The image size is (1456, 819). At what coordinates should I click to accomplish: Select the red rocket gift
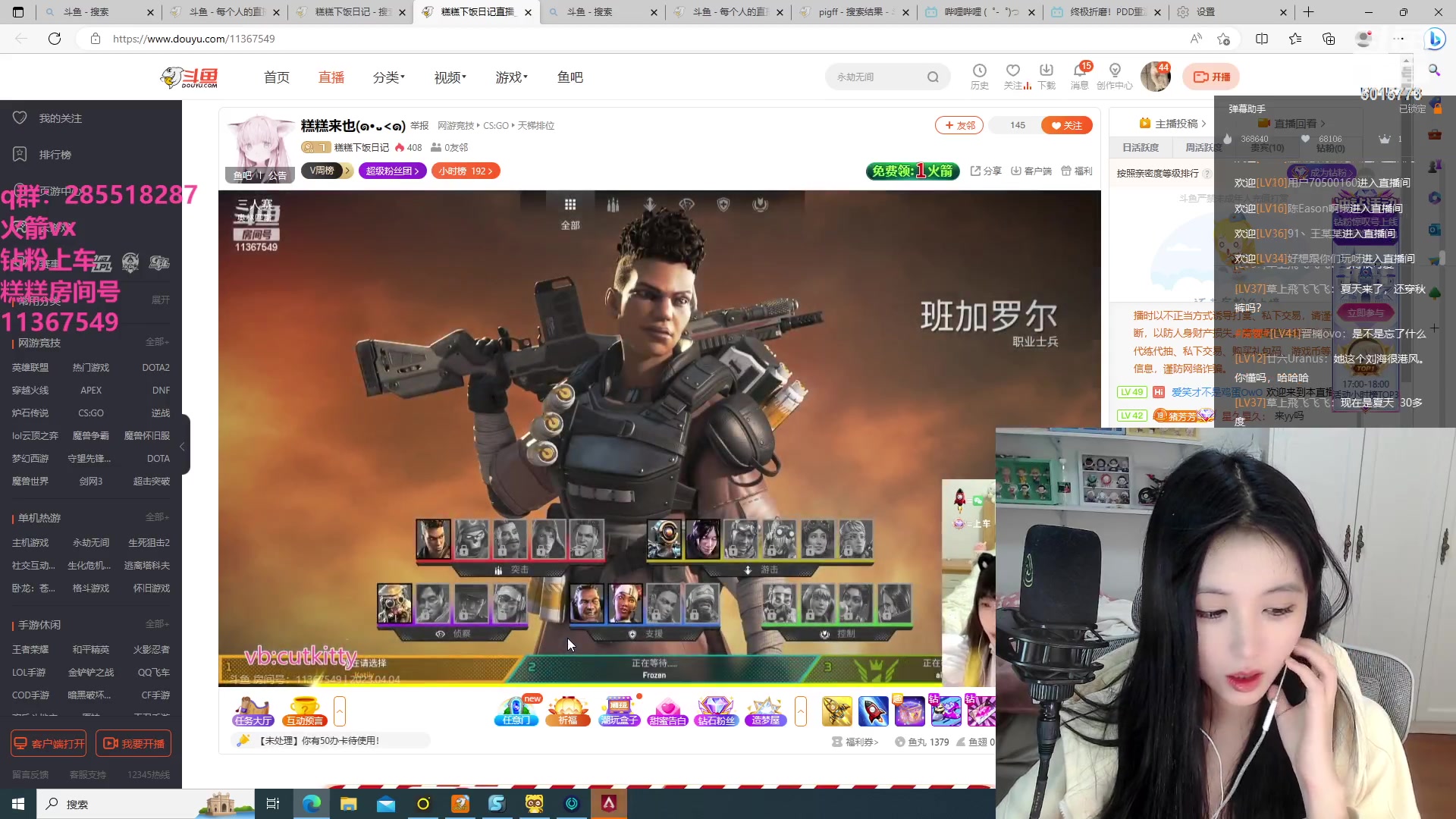(873, 711)
